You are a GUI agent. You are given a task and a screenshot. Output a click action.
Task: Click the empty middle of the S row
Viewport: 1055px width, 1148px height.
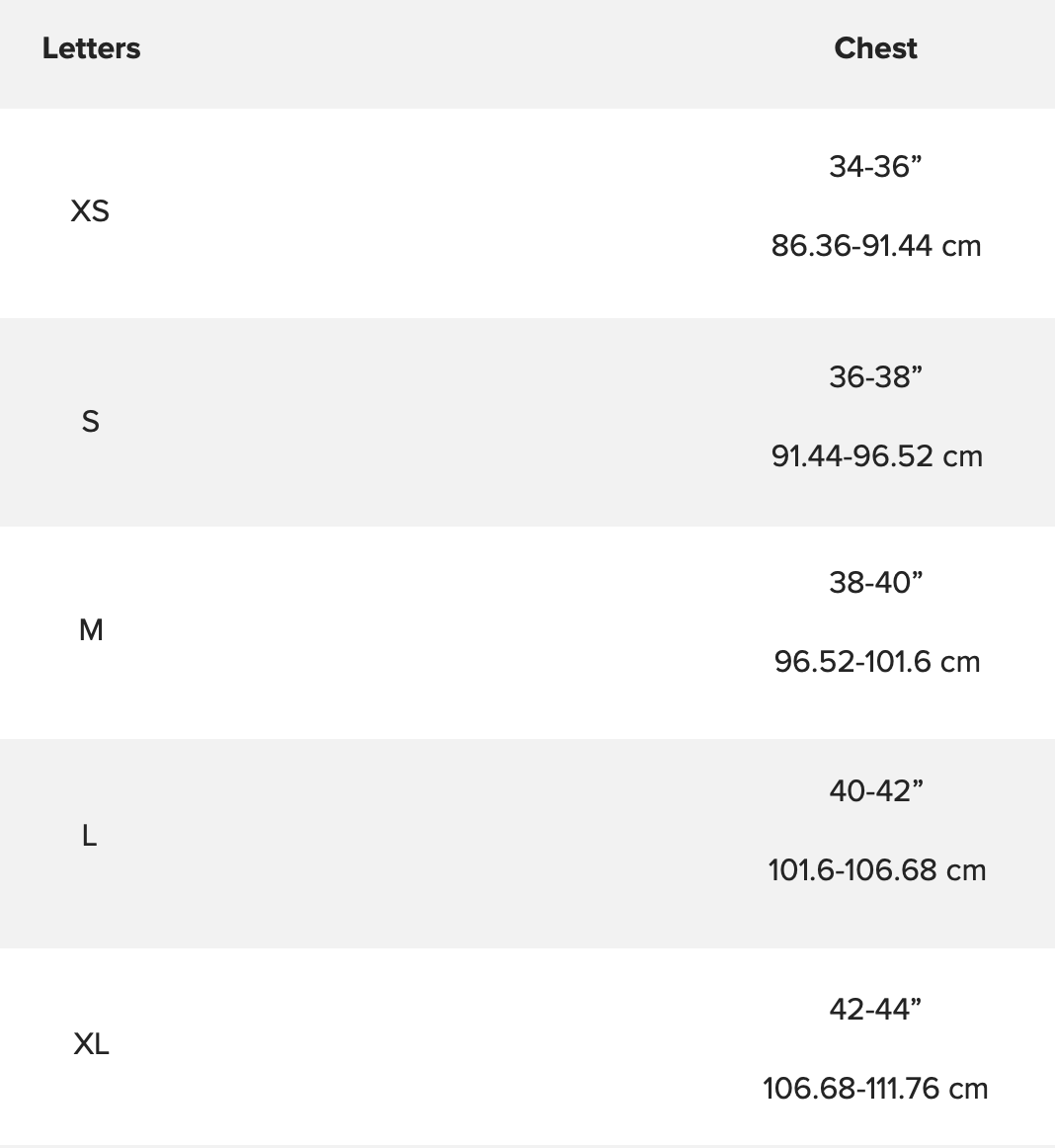(x=445, y=422)
